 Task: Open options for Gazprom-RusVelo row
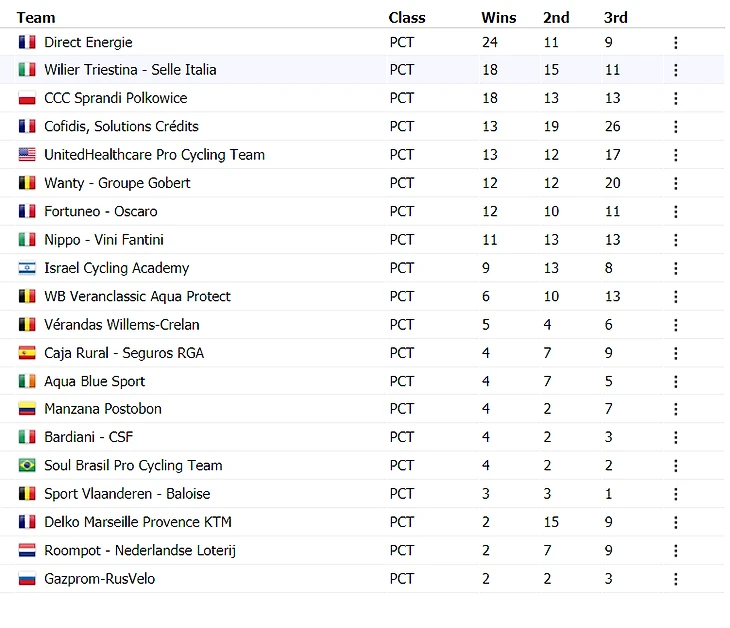pyautogui.click(x=676, y=579)
